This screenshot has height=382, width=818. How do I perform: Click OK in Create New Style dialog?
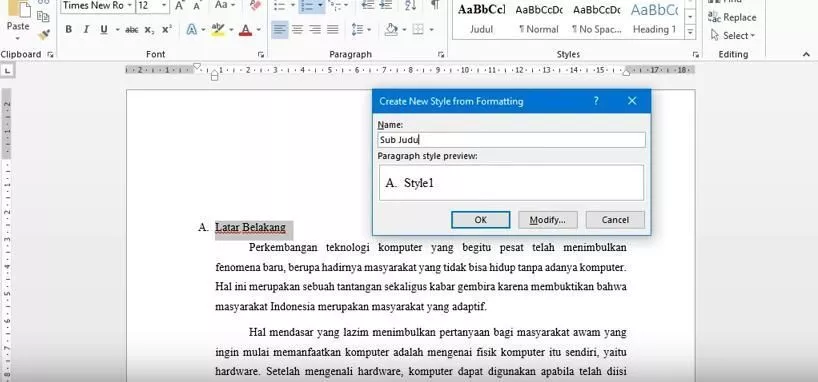(x=480, y=220)
